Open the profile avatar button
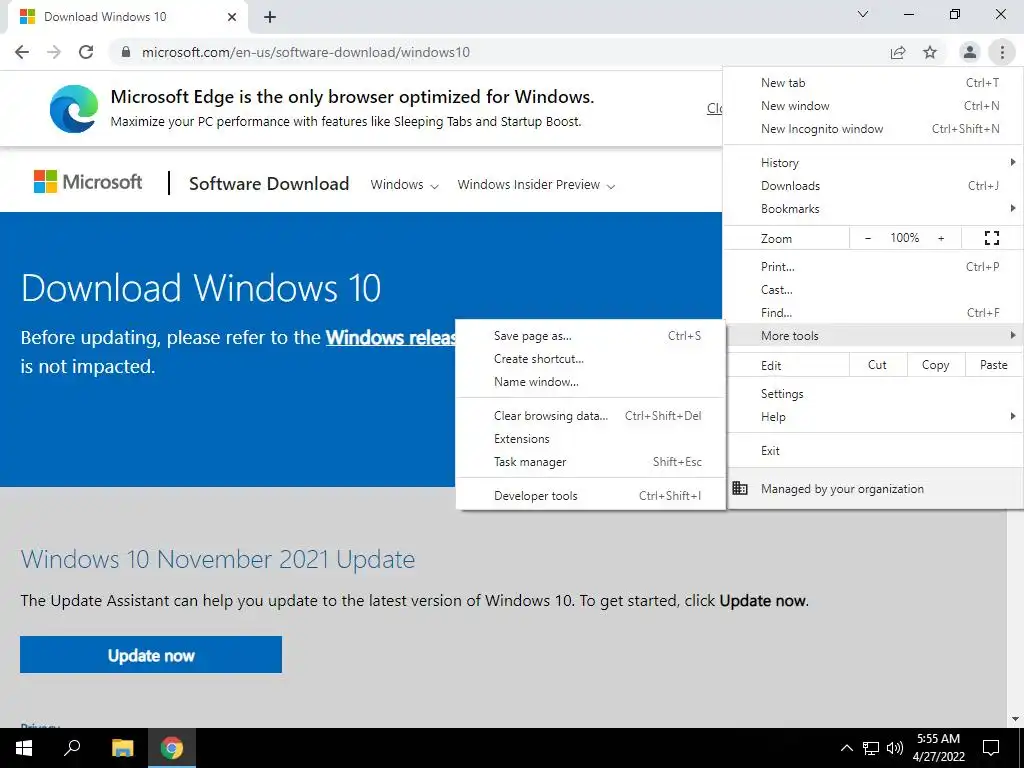This screenshot has width=1024, height=768. point(970,52)
